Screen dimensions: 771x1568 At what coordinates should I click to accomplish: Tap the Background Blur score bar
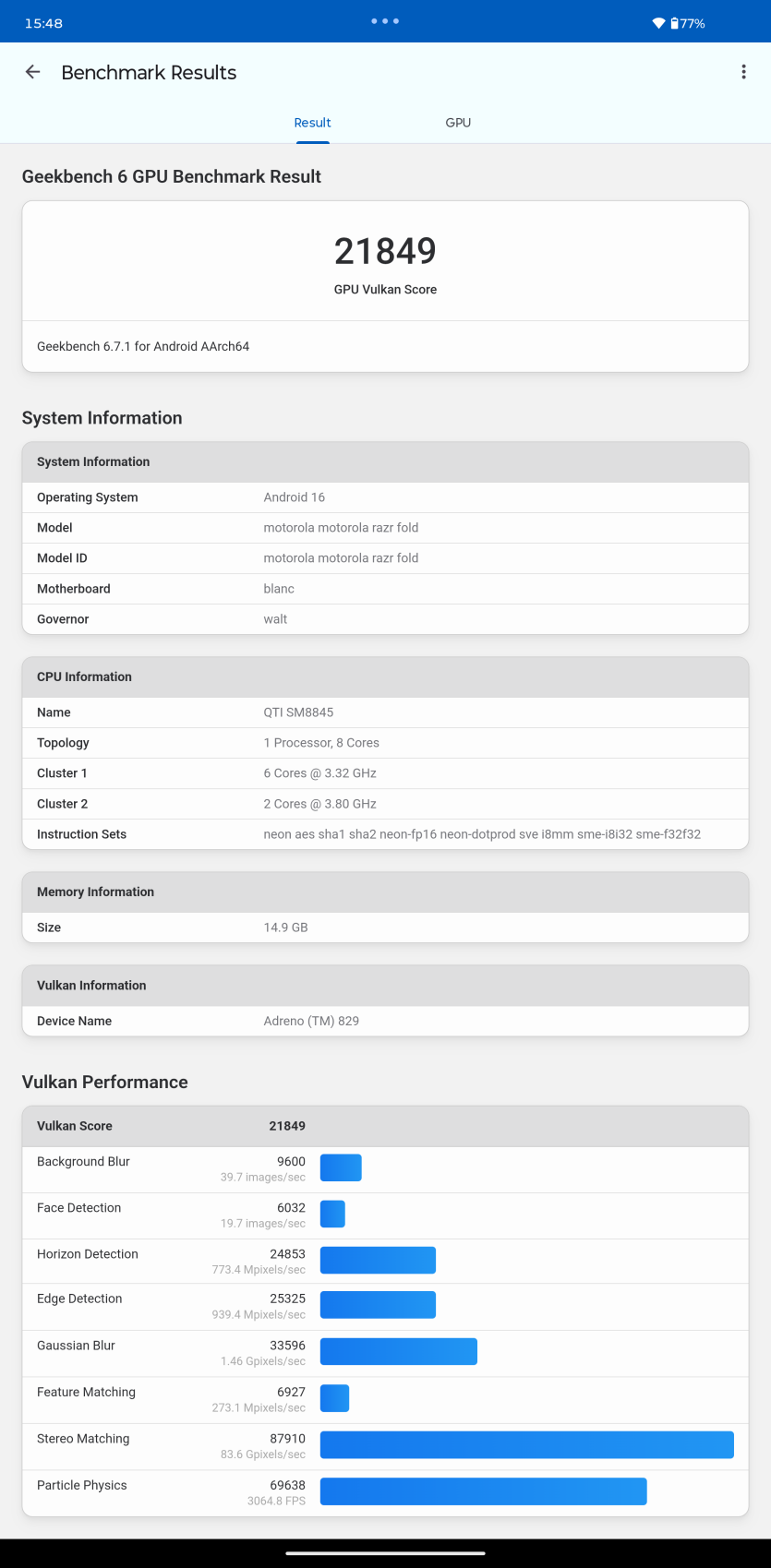click(x=341, y=1167)
